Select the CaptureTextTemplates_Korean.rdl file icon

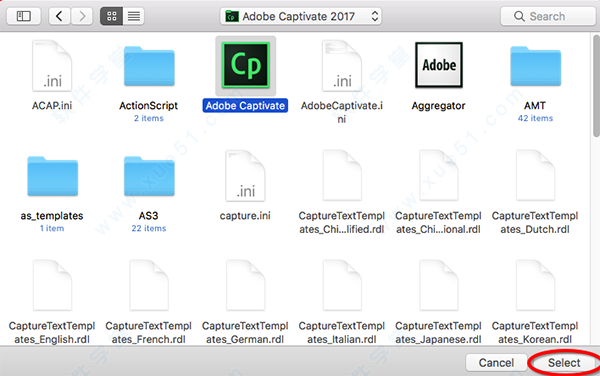point(535,286)
